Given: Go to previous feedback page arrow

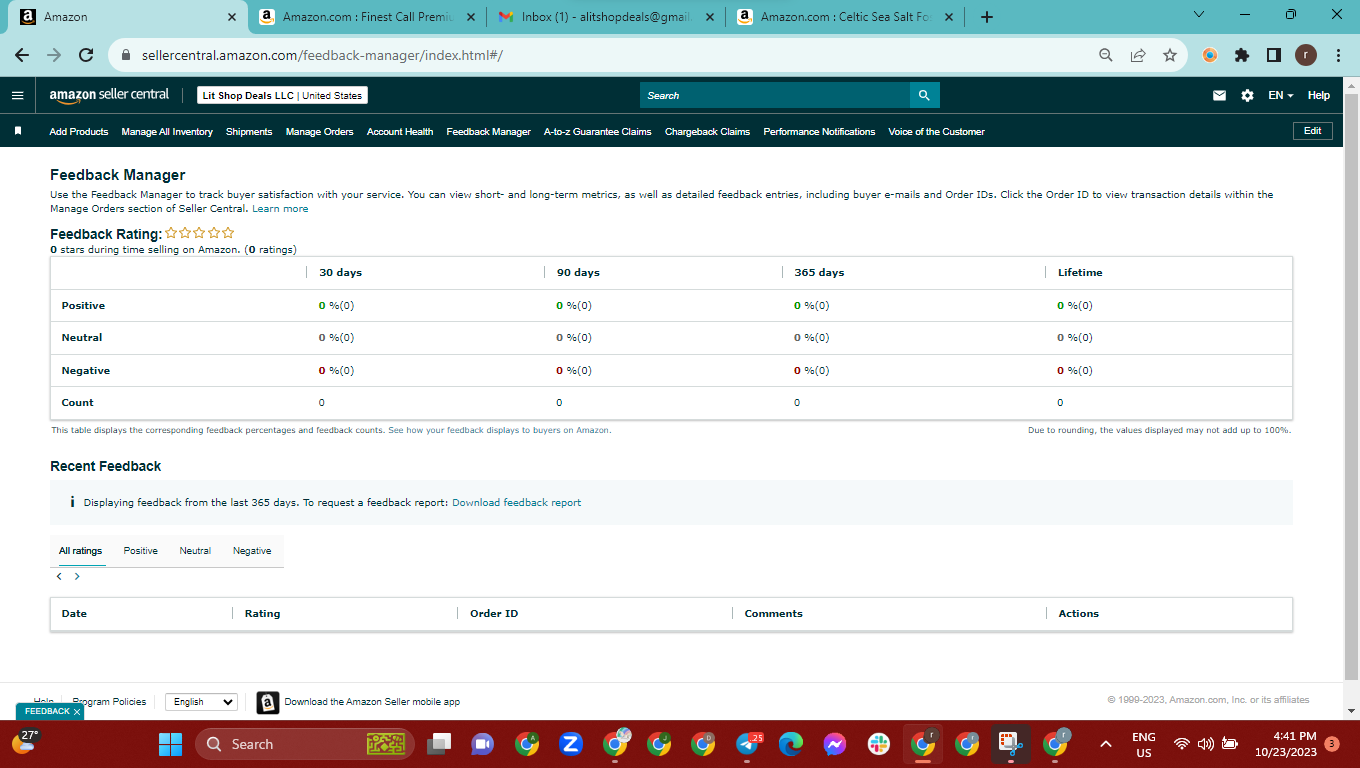Looking at the screenshot, I should coord(59,577).
